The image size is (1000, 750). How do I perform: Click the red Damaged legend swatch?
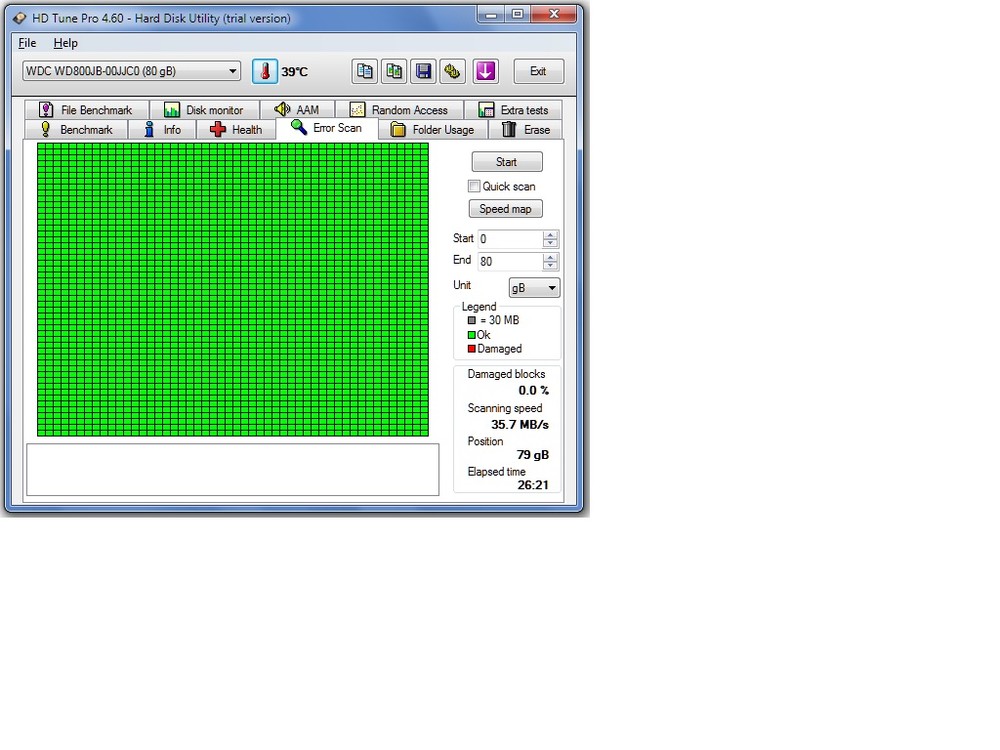point(472,349)
